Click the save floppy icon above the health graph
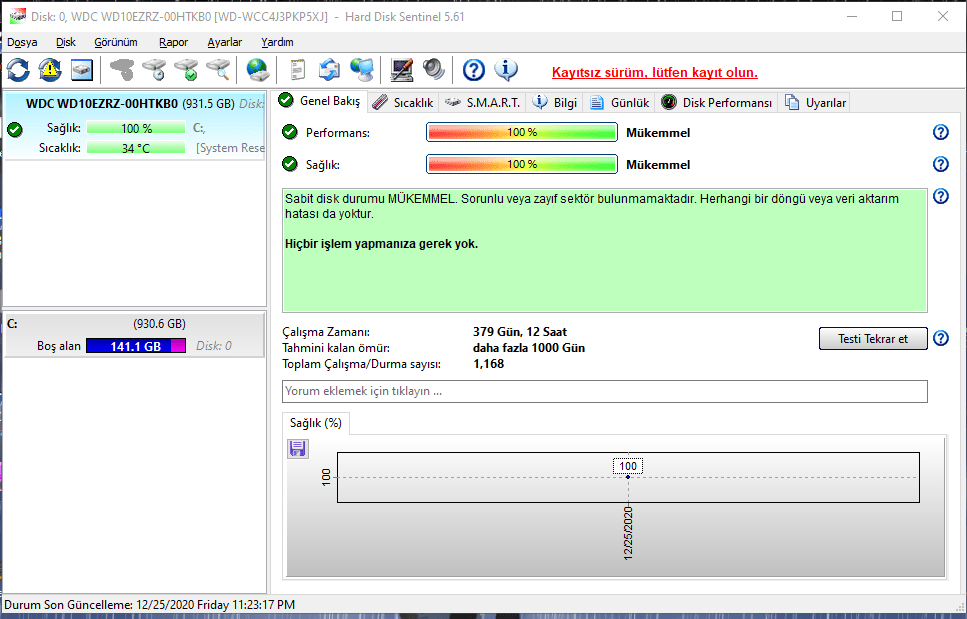Viewport: 967px width, 619px height. tap(298, 449)
